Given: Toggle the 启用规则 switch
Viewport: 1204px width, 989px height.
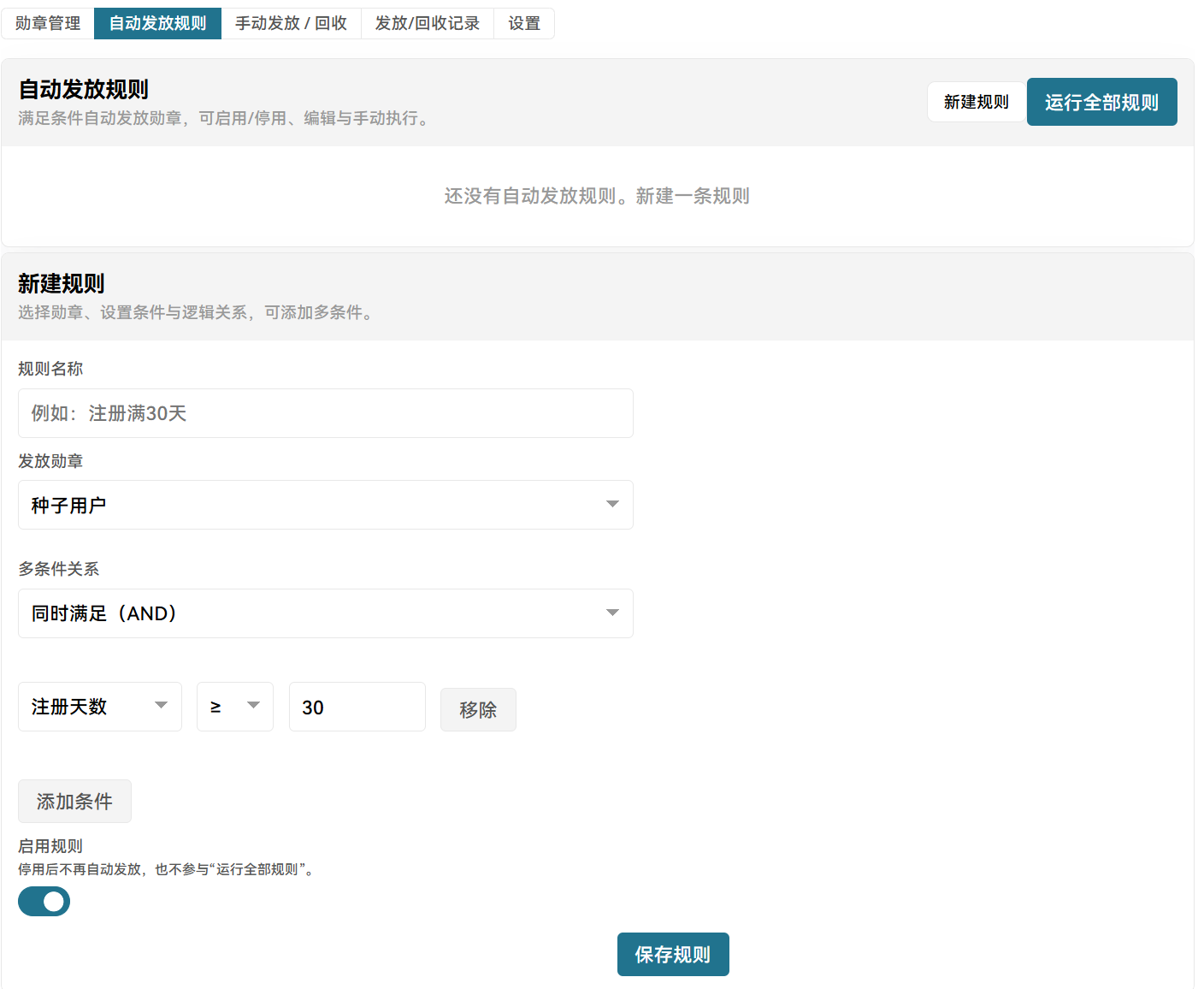Looking at the screenshot, I should [x=44, y=901].
